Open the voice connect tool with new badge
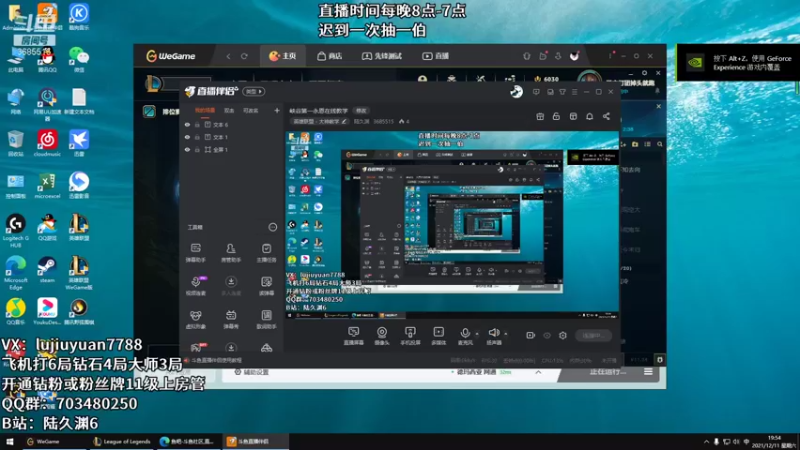 click(x=196, y=286)
